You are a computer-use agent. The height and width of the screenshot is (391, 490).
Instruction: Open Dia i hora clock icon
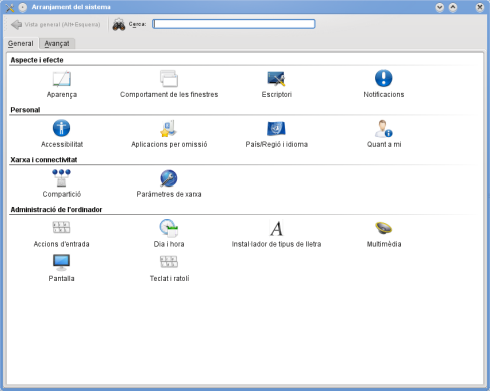[169, 228]
